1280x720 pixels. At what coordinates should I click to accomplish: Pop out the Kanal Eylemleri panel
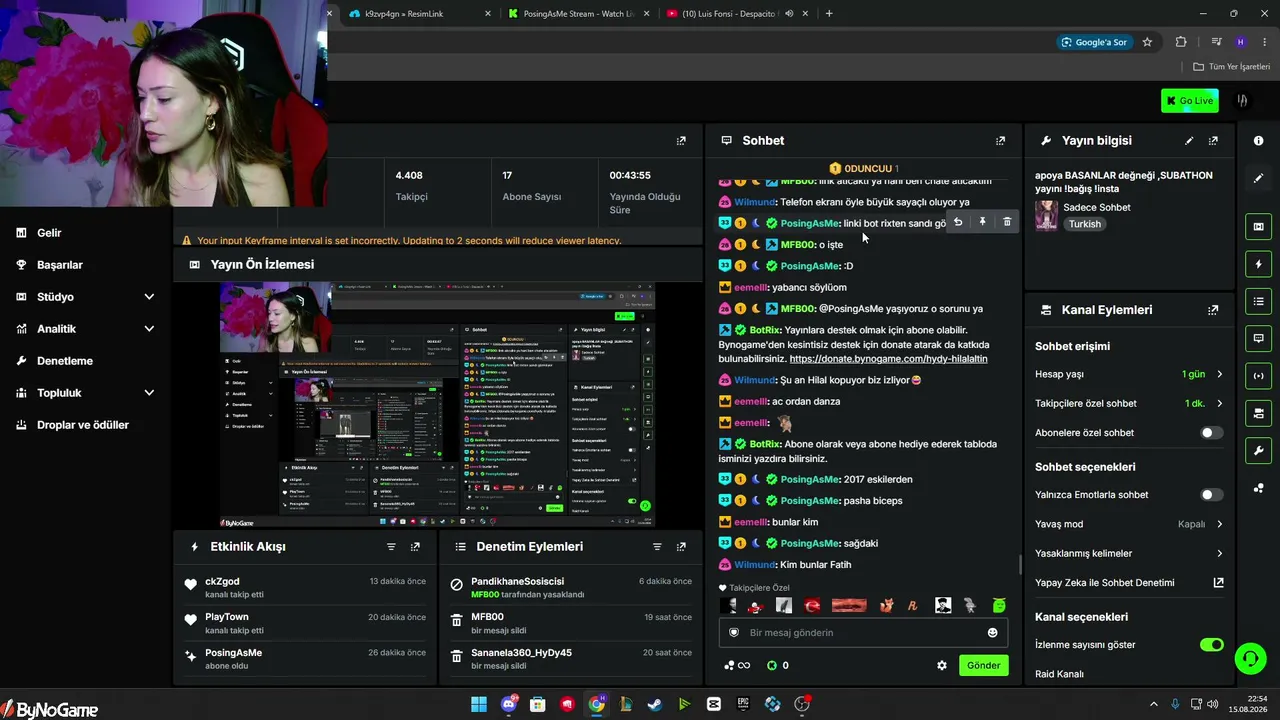point(1213,310)
